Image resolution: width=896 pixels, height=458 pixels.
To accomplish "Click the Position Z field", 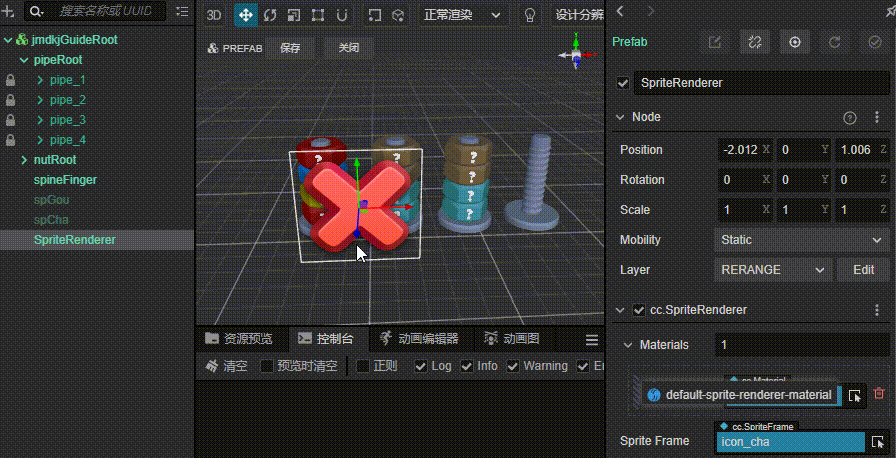I will pyautogui.click(x=863, y=150).
